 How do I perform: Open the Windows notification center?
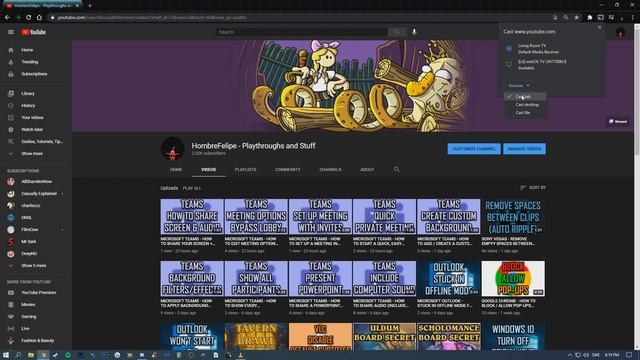point(629,355)
